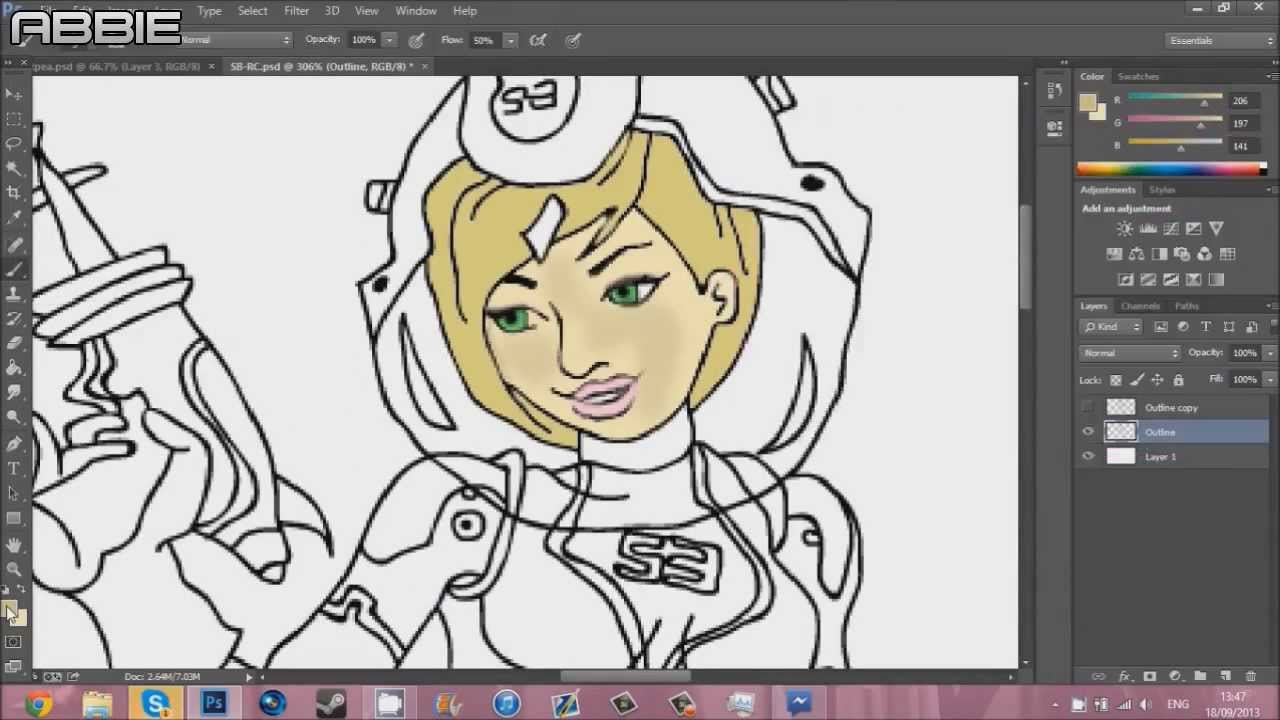This screenshot has width=1280, height=720.
Task: Open the Type menu
Action: [209, 11]
